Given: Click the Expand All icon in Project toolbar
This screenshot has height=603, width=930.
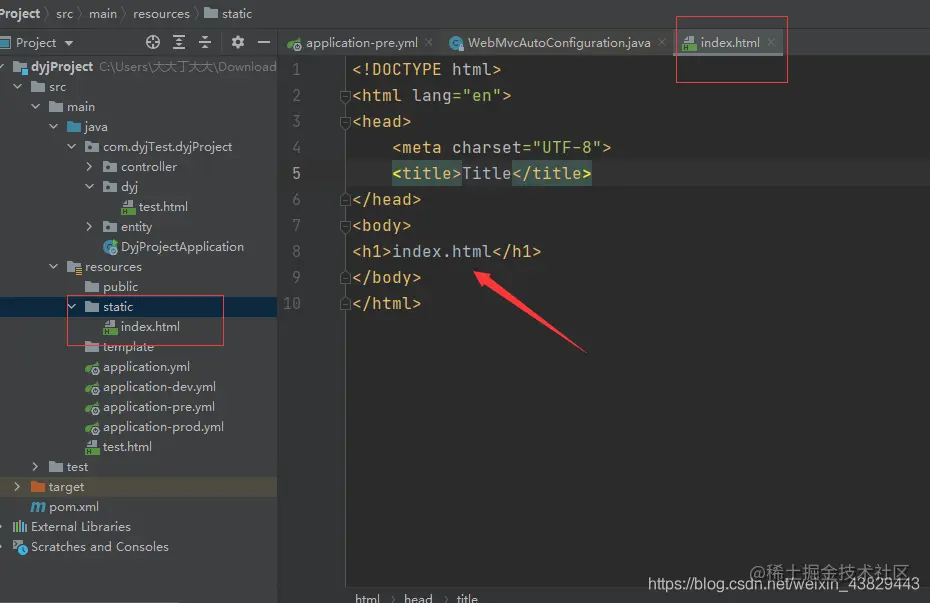Looking at the screenshot, I should coord(179,42).
